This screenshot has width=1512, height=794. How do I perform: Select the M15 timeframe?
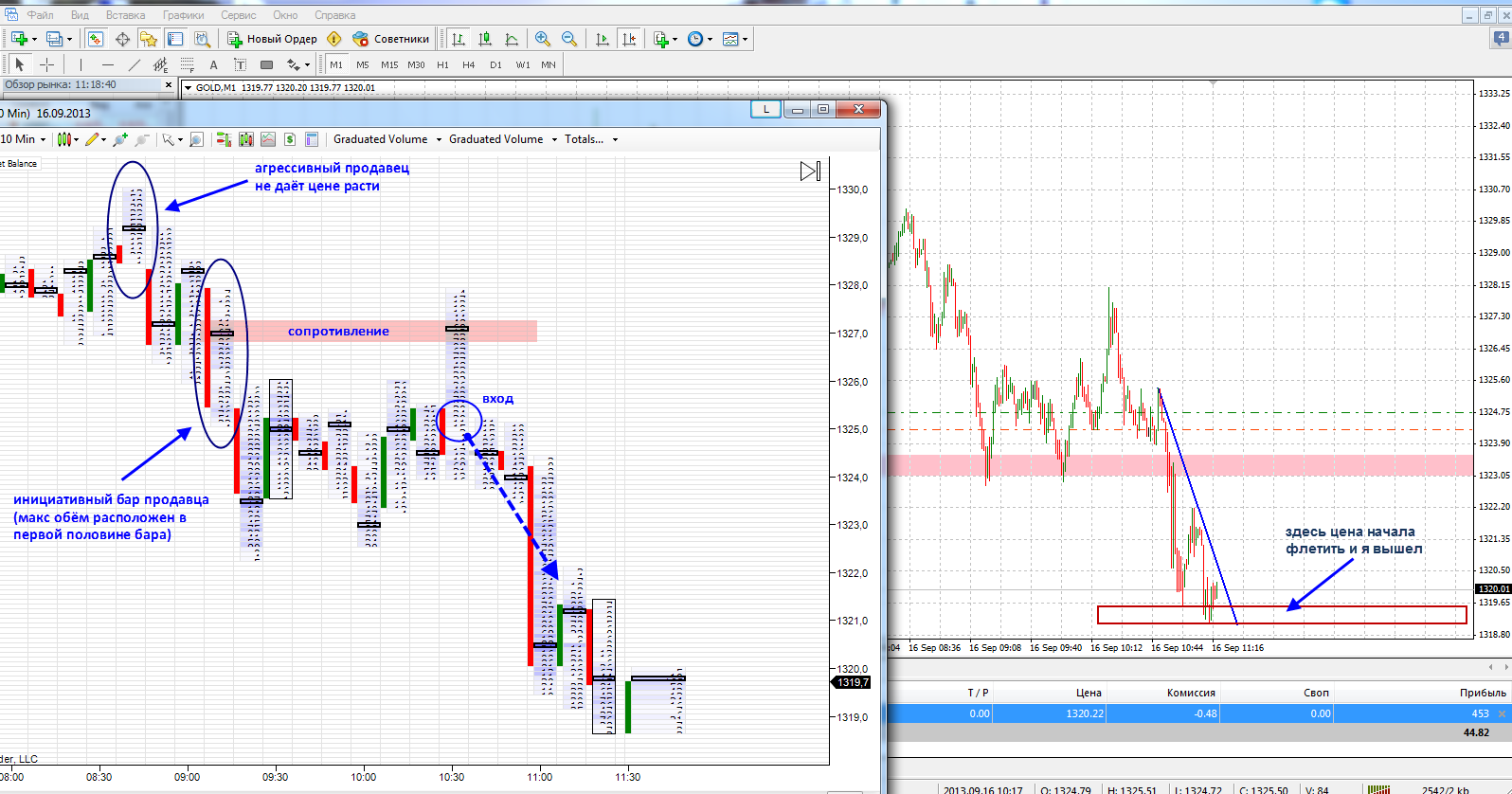coord(389,64)
